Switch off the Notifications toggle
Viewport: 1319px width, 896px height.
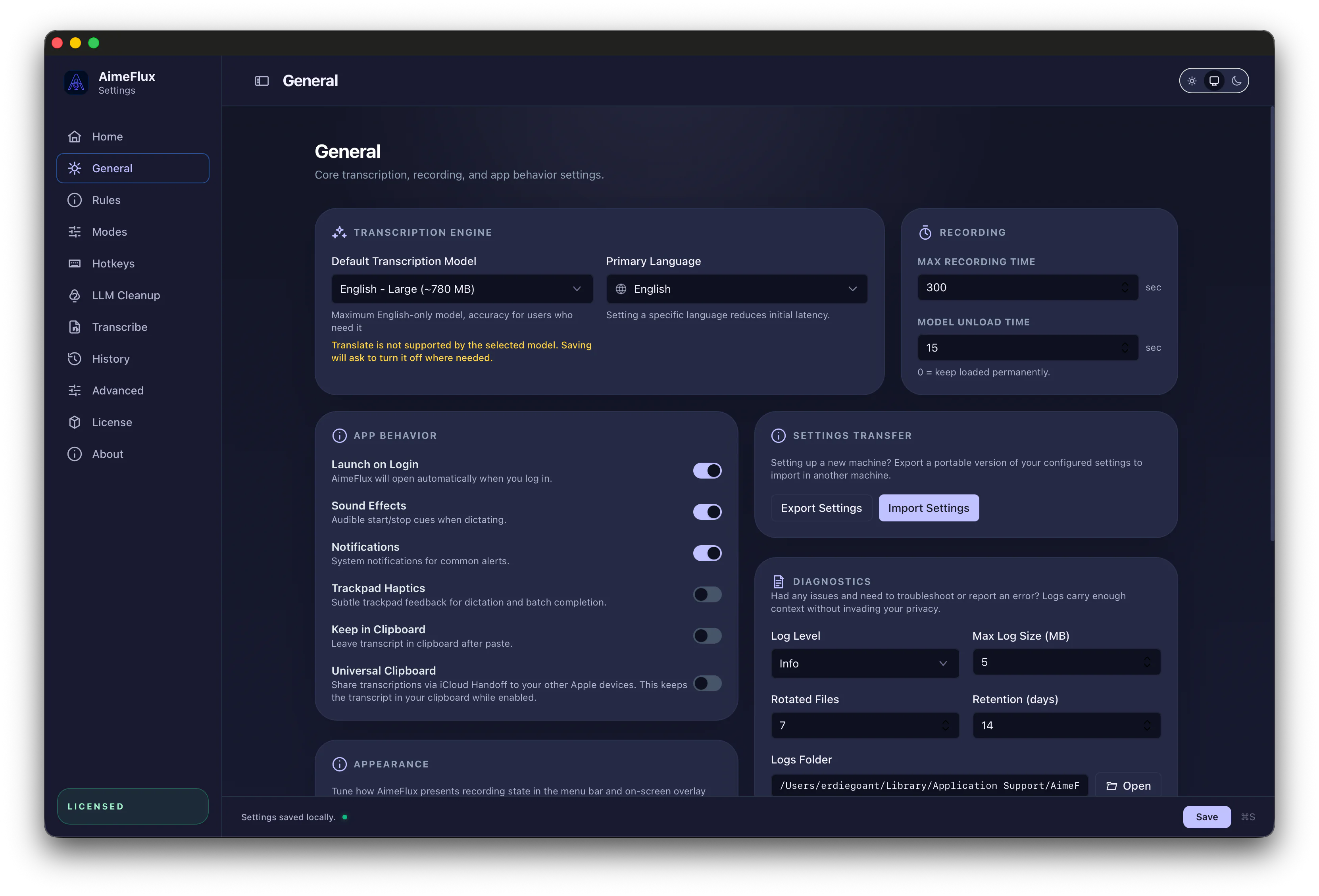(x=707, y=553)
